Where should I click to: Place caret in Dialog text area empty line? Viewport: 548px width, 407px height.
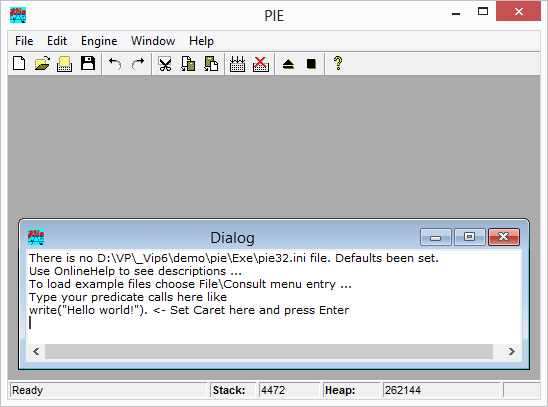click(274, 323)
